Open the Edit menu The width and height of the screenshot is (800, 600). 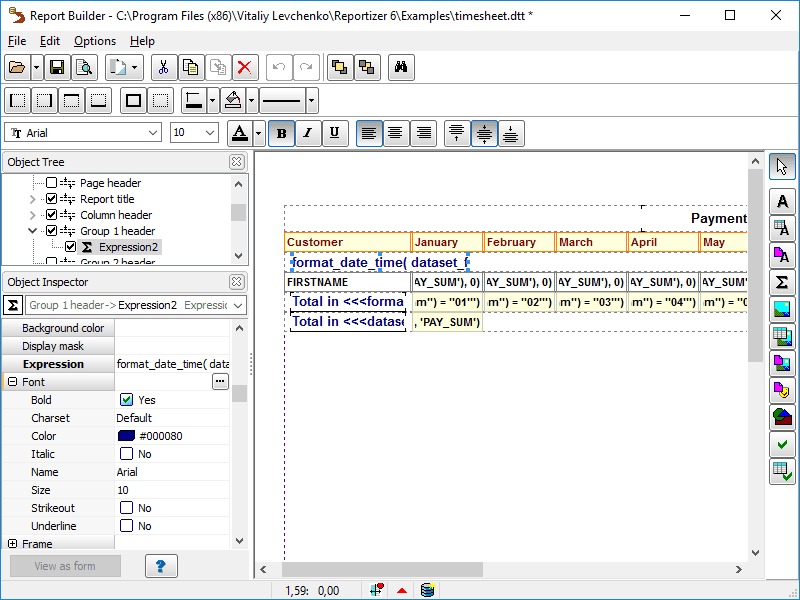pos(50,41)
